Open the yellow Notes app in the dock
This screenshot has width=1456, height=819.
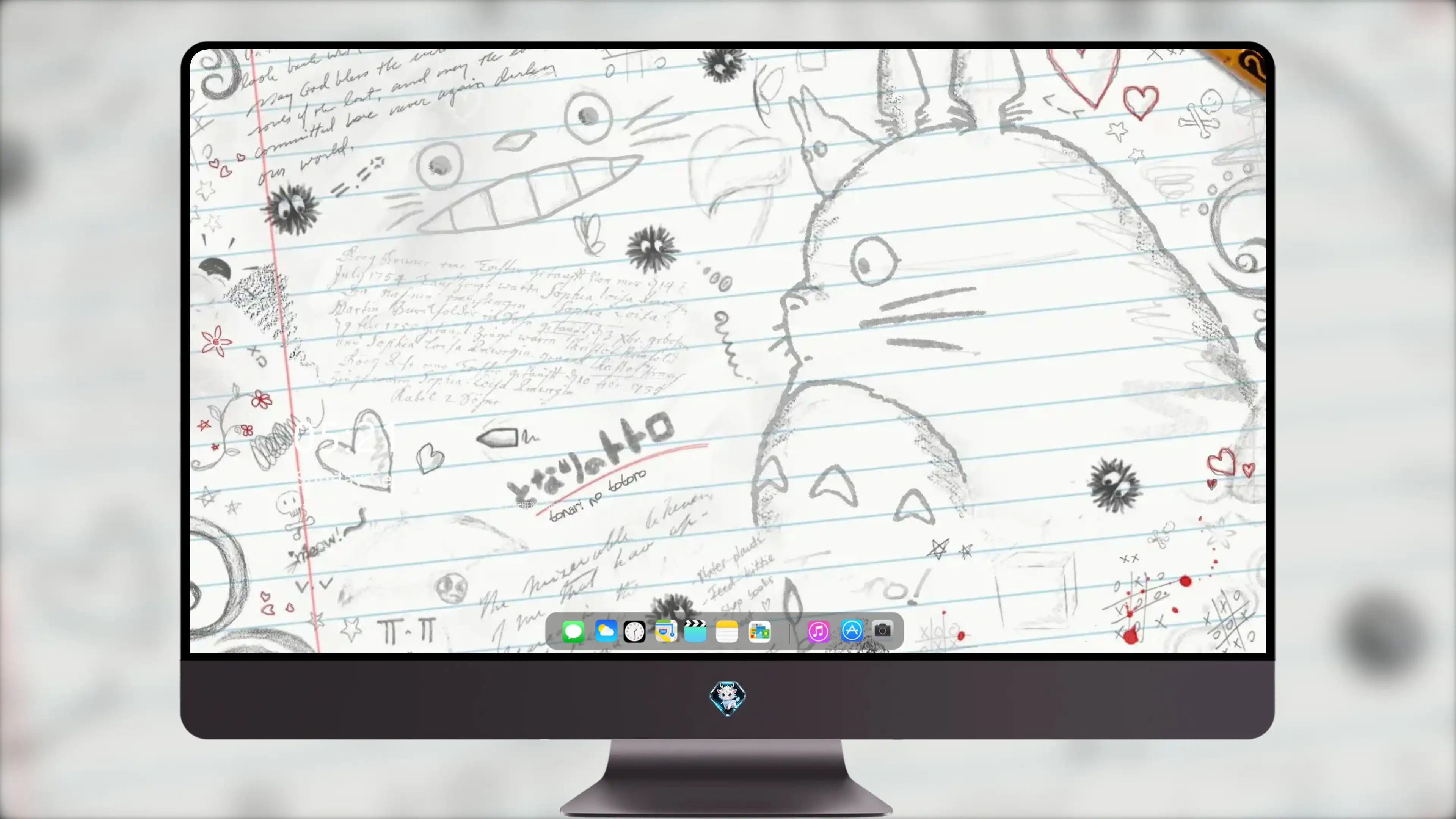(727, 631)
